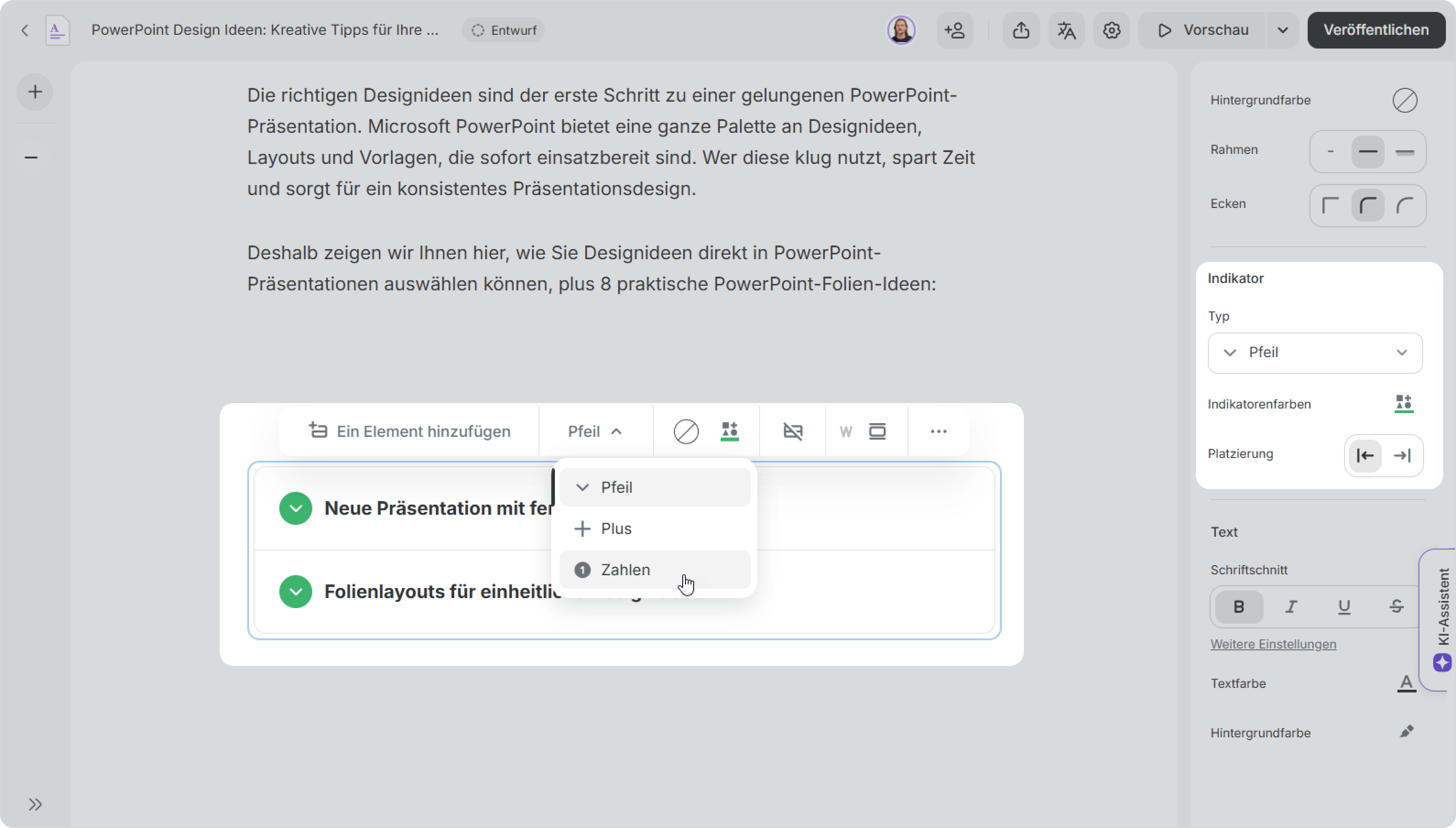
Task: Open the share/export upload icon
Action: click(x=1021, y=30)
